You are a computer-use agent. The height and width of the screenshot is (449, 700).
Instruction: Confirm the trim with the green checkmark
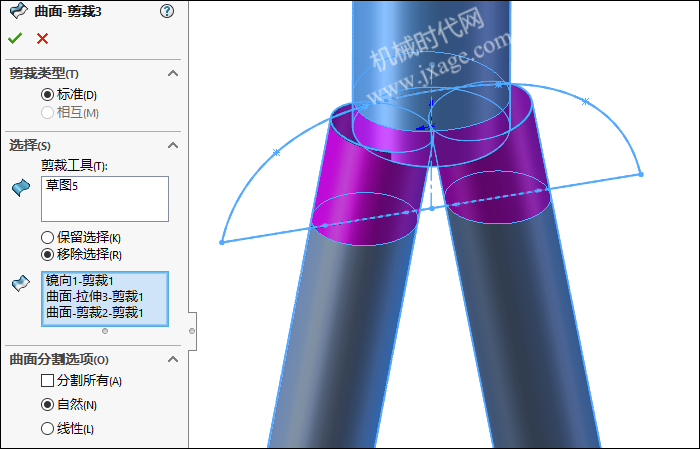pos(15,38)
